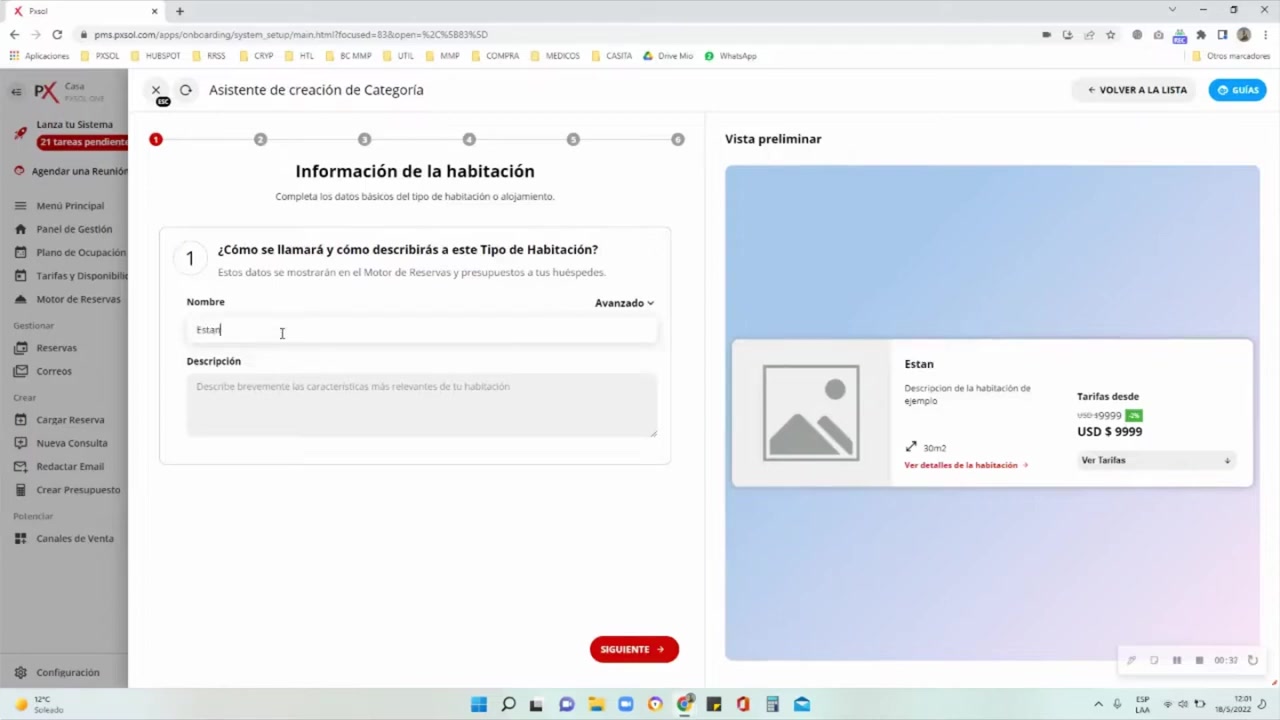Open Ver detalles de la habitación link
The width and height of the screenshot is (1280, 720).
[x=960, y=464]
